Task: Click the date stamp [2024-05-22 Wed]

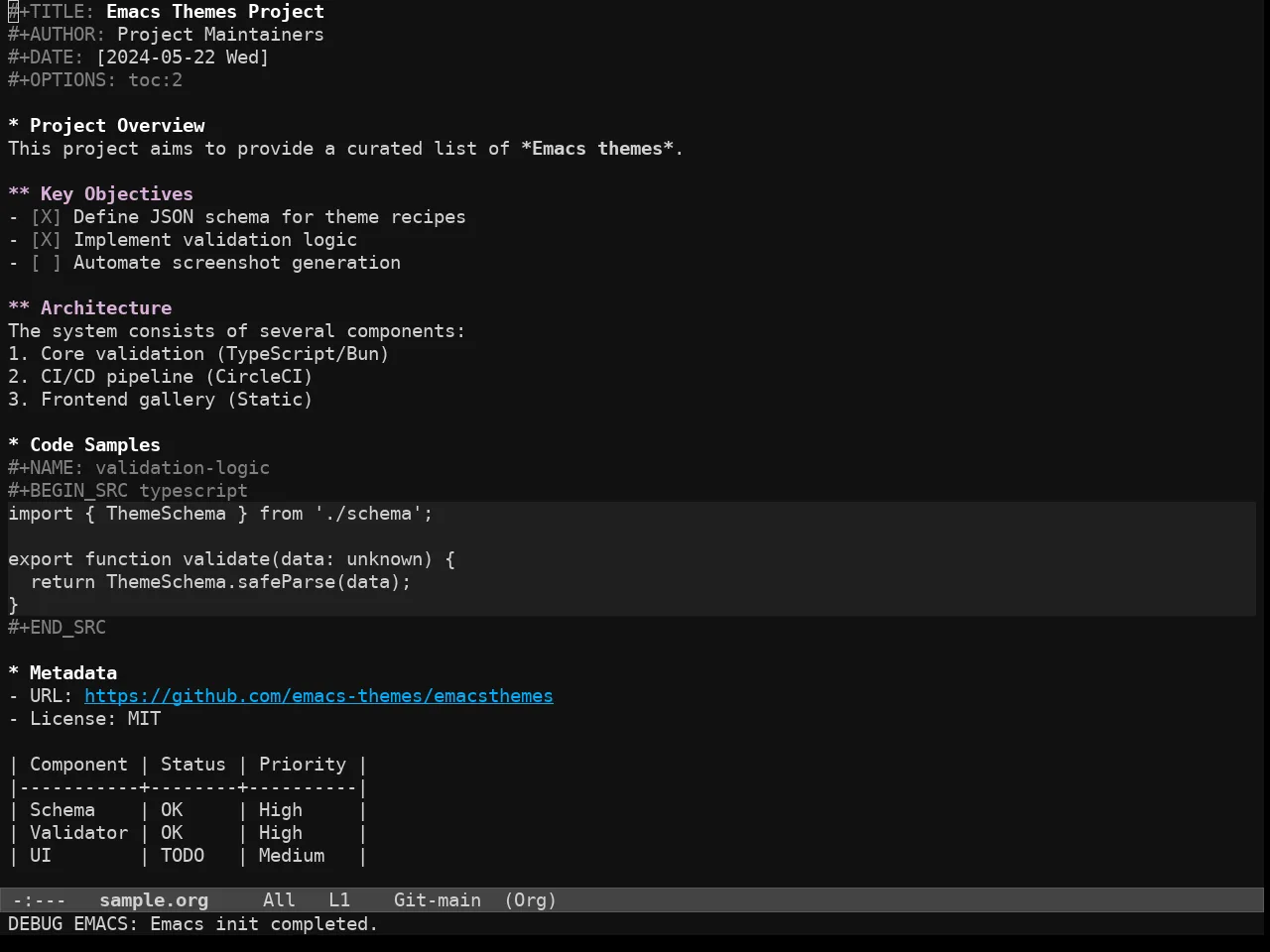Action: pyautogui.click(x=183, y=58)
